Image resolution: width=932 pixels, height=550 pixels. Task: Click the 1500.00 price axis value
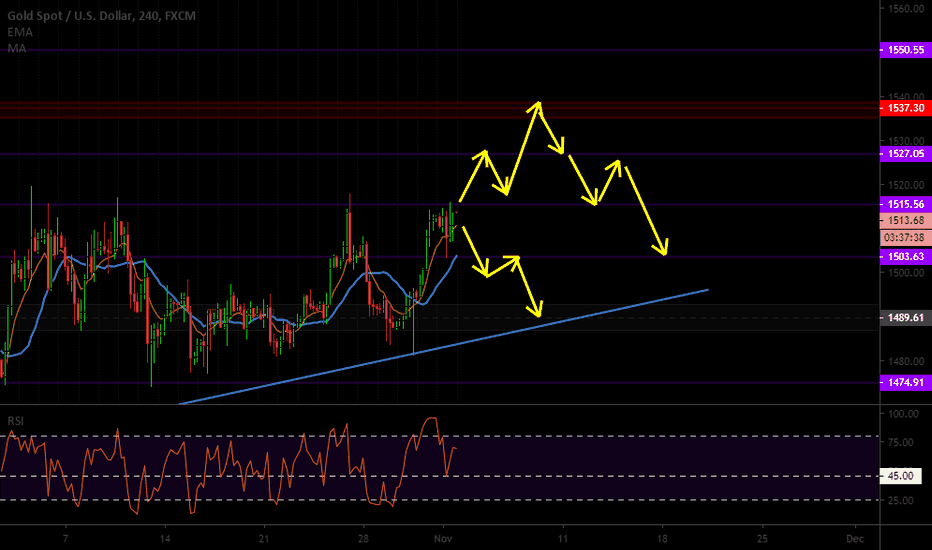pyautogui.click(x=906, y=273)
